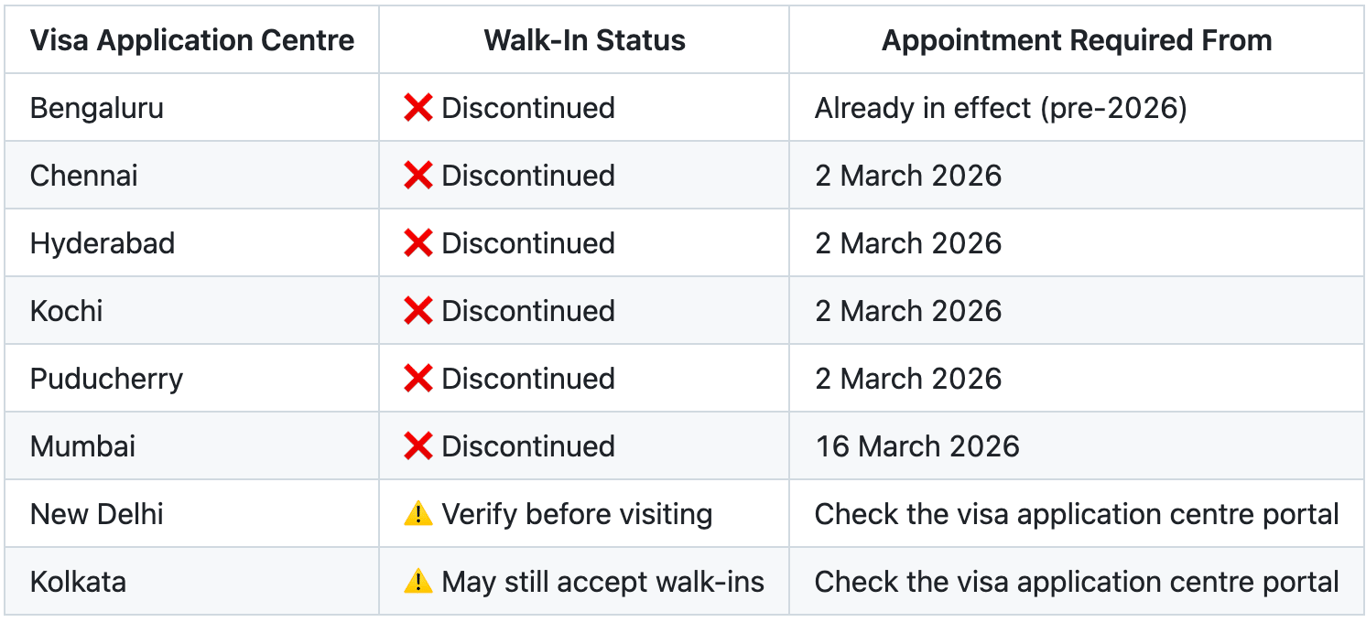Screen dimensions: 1366x622
Task: Click the Visa Application Centre column header
Action: coord(192,40)
